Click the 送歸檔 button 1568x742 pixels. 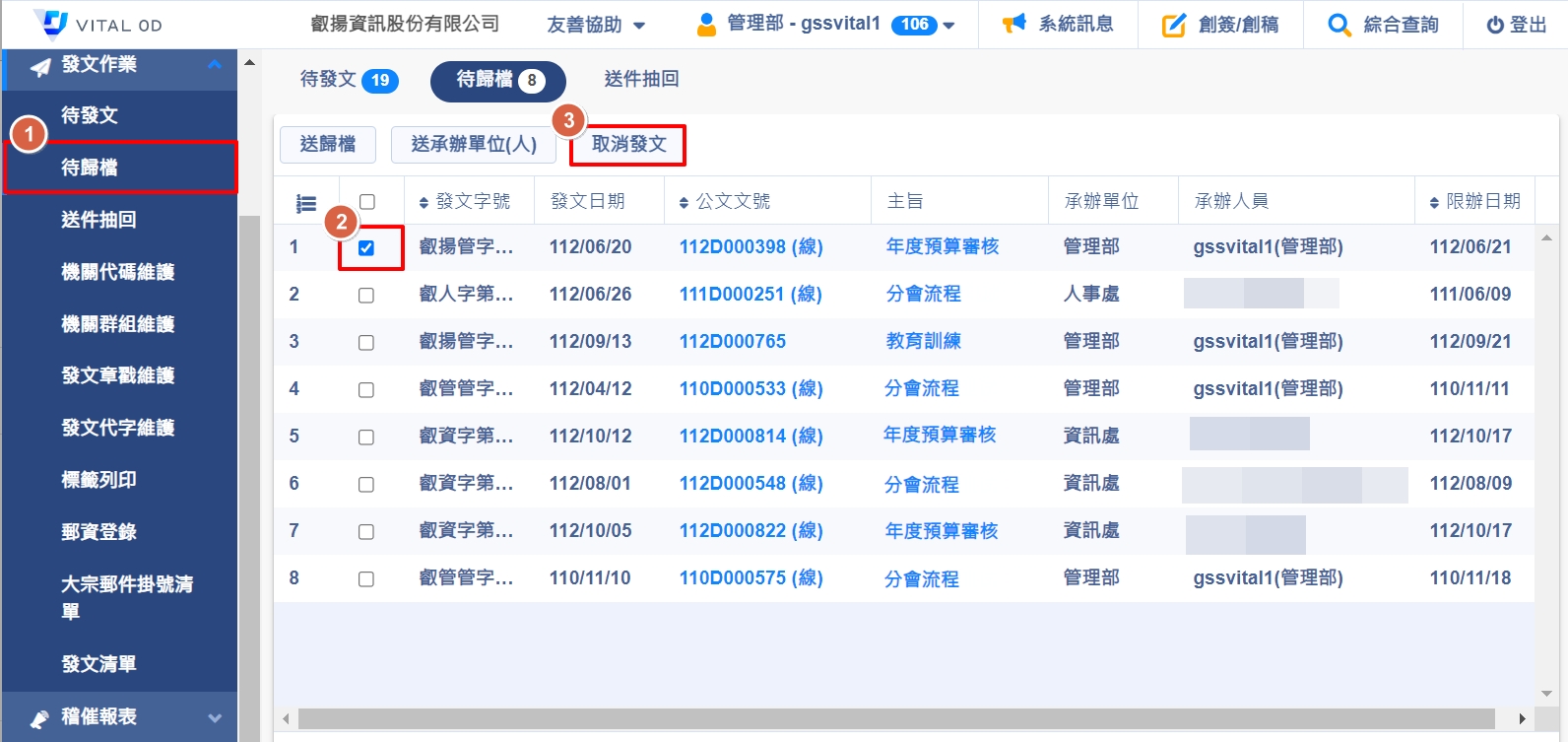(x=327, y=144)
